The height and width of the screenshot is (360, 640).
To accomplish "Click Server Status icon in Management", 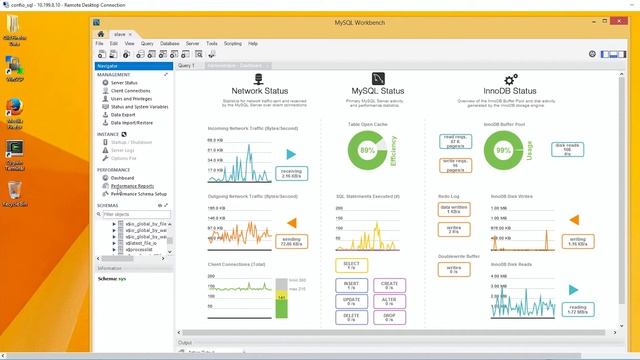I will click(x=105, y=82).
